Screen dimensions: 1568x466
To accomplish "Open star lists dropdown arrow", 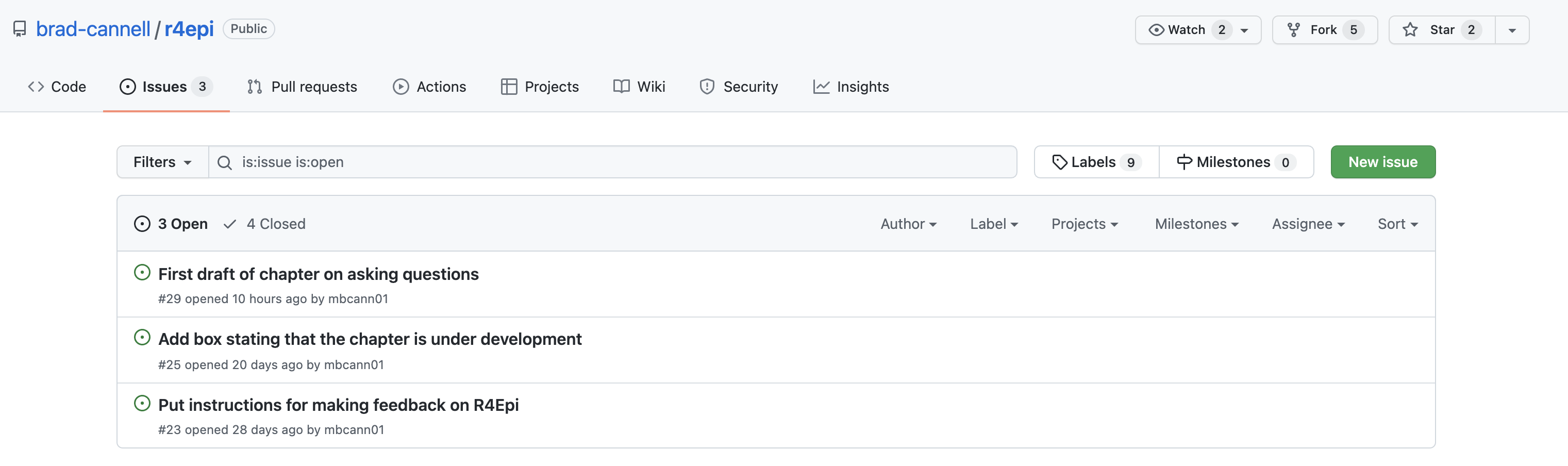I will [x=1512, y=30].
